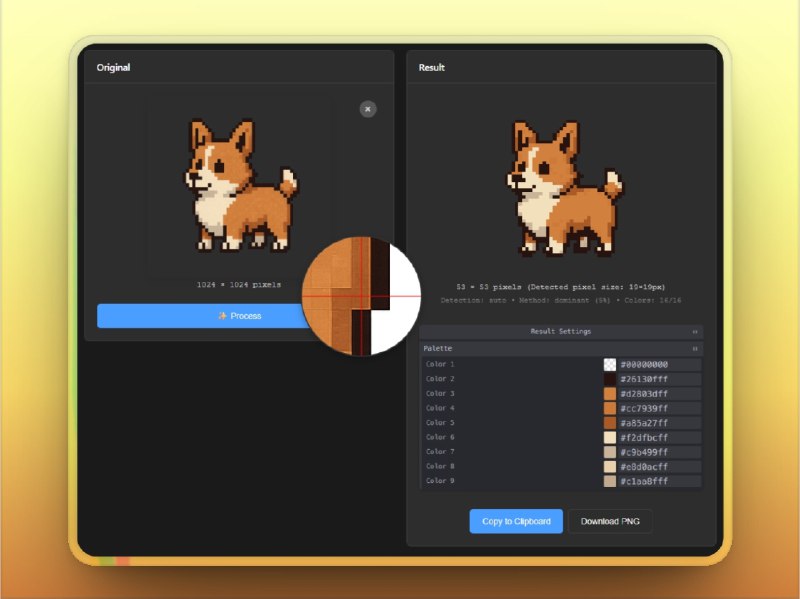Choose the Color 8 swatch
This screenshot has width=800, height=599.
610,467
